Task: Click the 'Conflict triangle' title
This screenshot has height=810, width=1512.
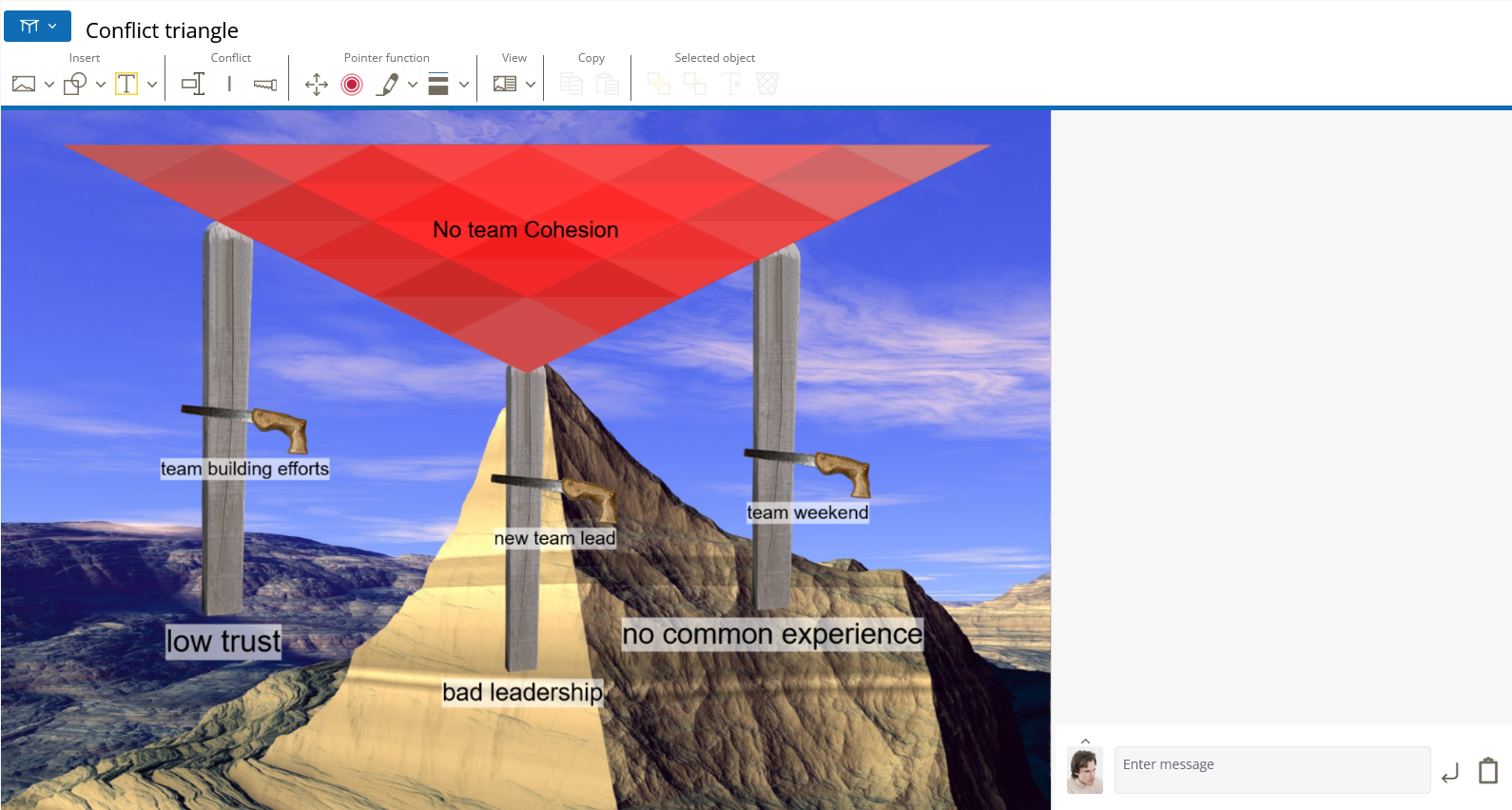Action: pyautogui.click(x=162, y=30)
